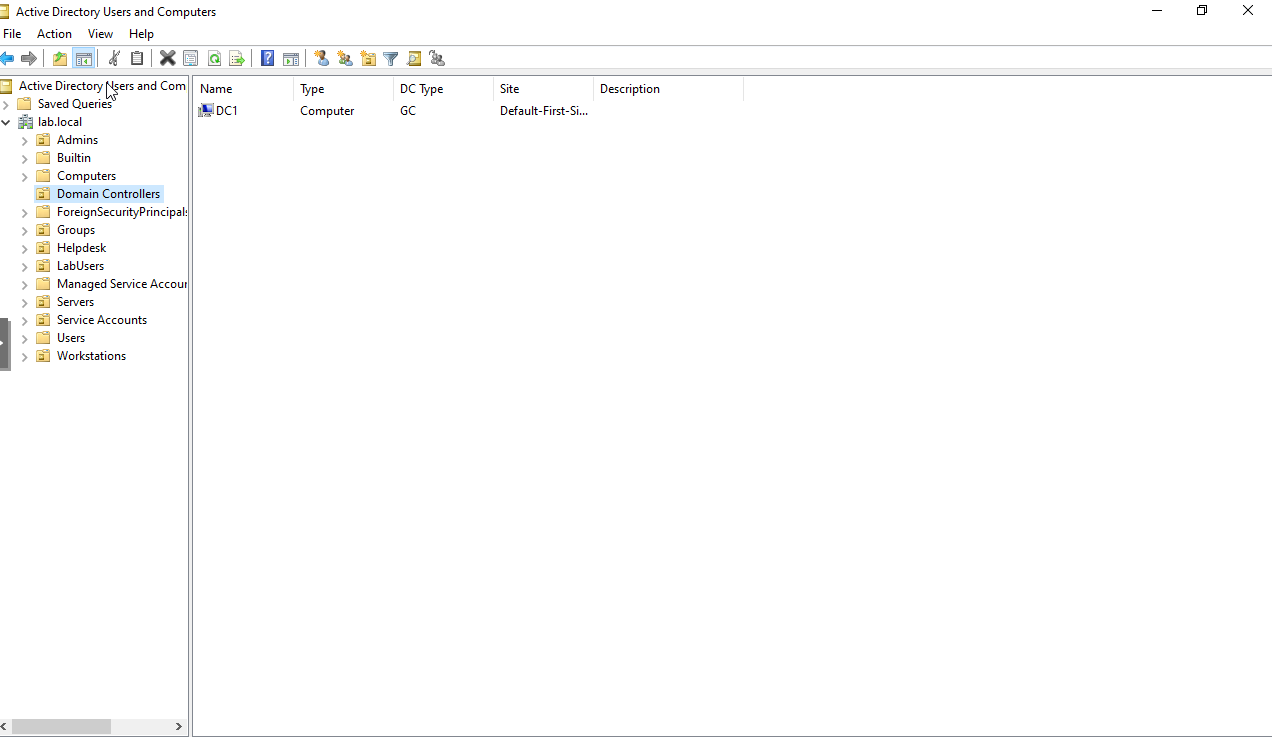Sort by the Type column header
Screen dimensions: 1272x737
point(344,89)
